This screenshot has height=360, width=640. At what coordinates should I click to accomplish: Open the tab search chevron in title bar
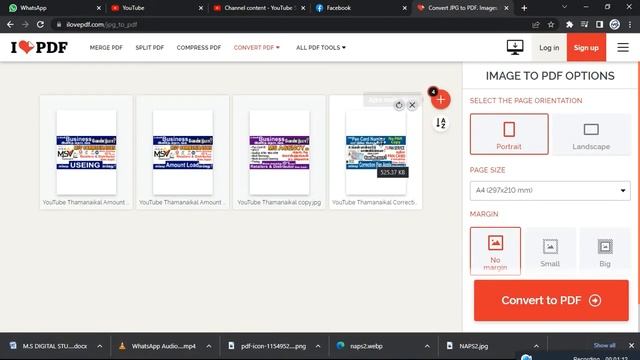(x=564, y=7)
